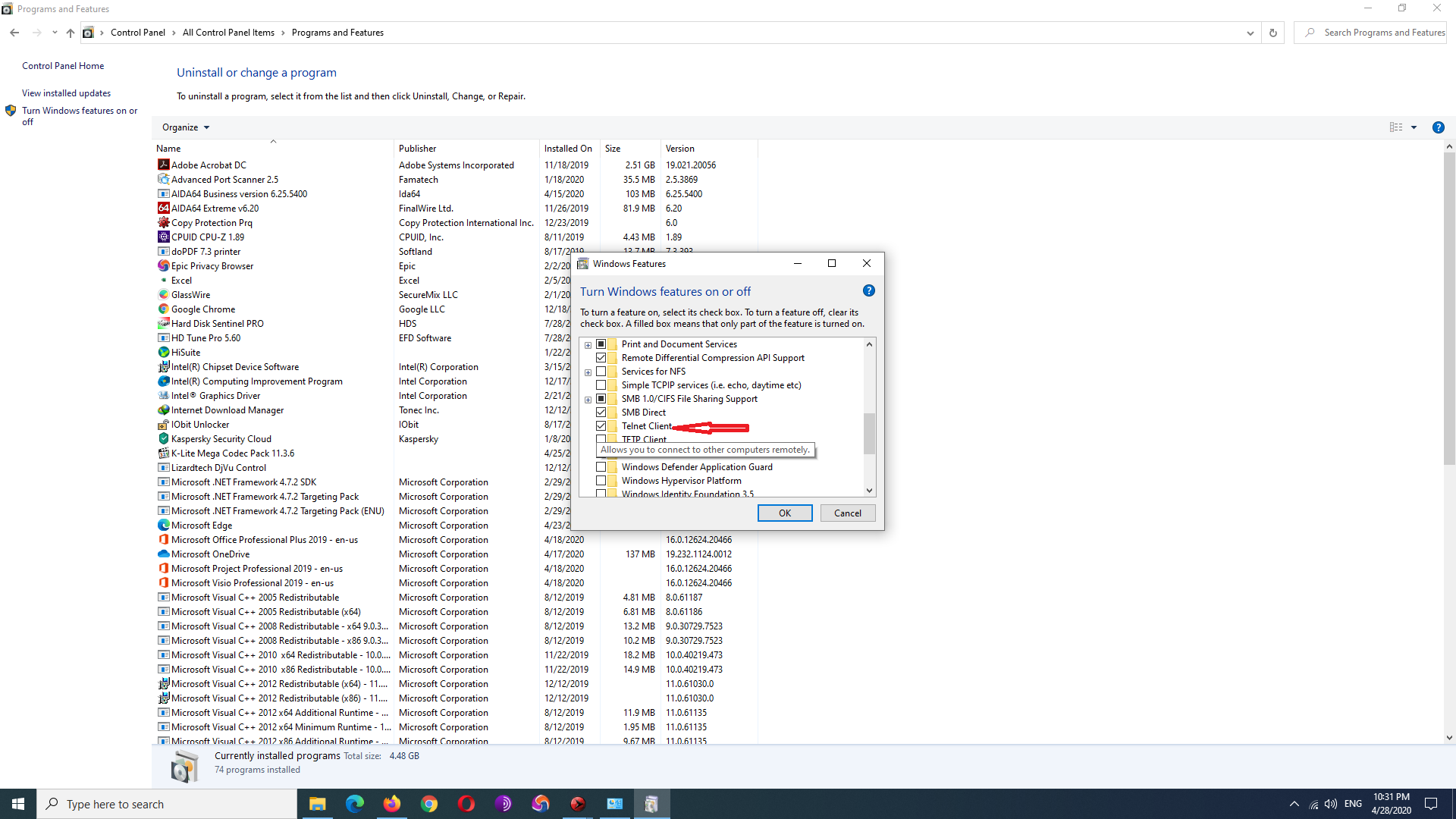Click the Windows Features list scrollbar thumb

pos(869,433)
